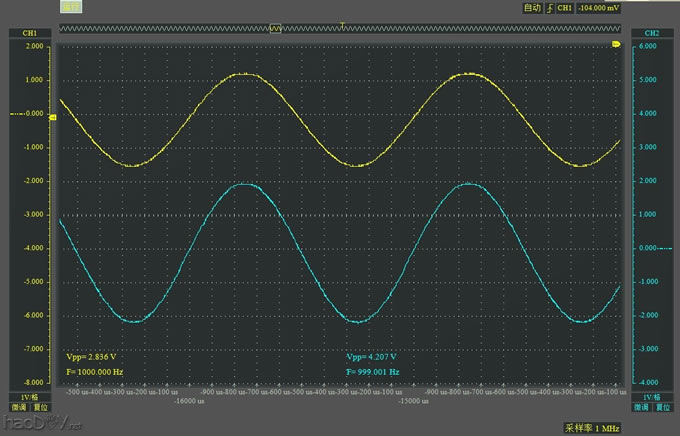Click the trigger position marker on overview
Screen dimensions: 680x436
[x=343, y=23]
